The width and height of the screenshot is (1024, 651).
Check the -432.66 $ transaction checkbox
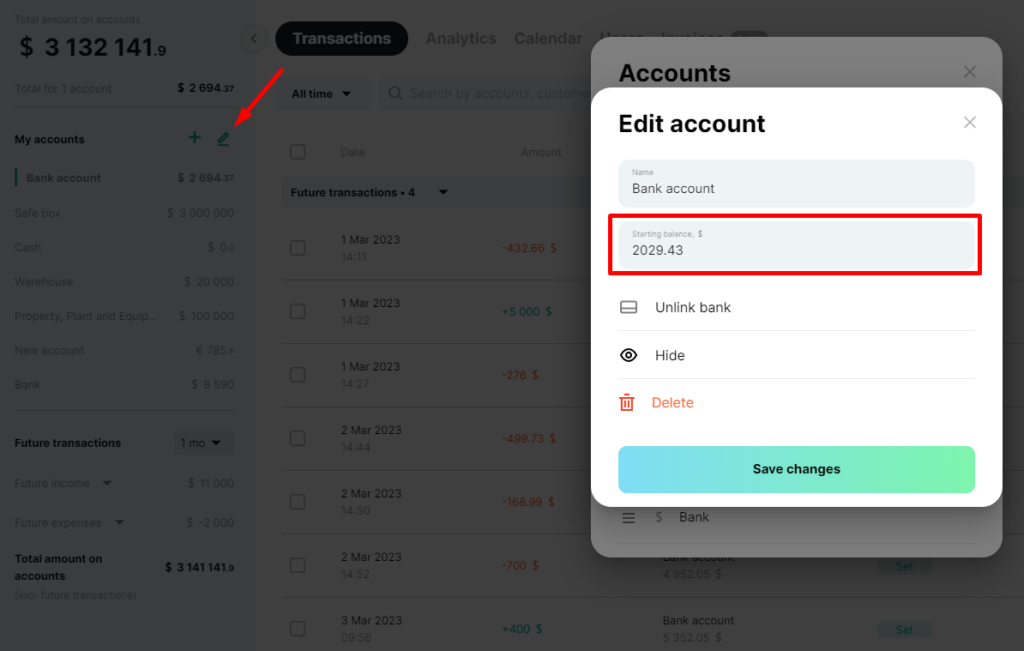pyautogui.click(x=298, y=248)
